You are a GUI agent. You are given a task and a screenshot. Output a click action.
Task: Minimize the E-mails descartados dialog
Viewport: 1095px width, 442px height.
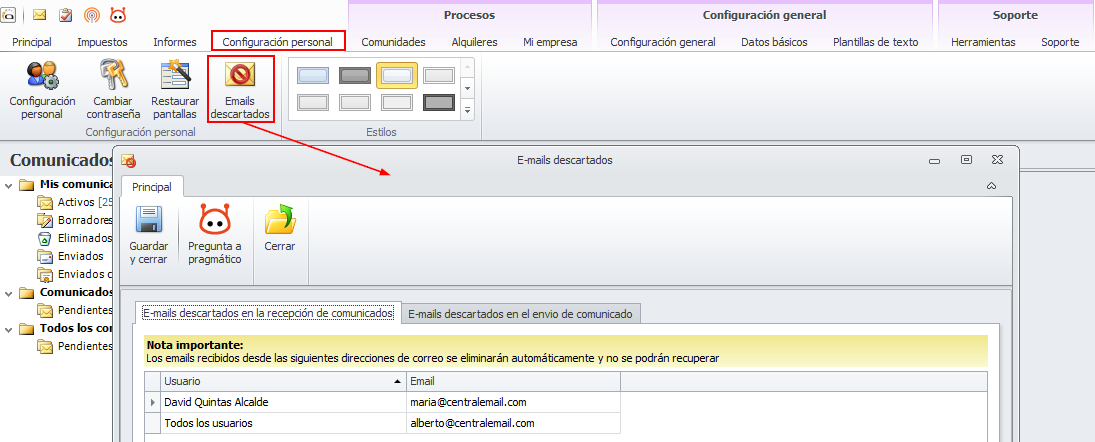pyautogui.click(x=934, y=161)
